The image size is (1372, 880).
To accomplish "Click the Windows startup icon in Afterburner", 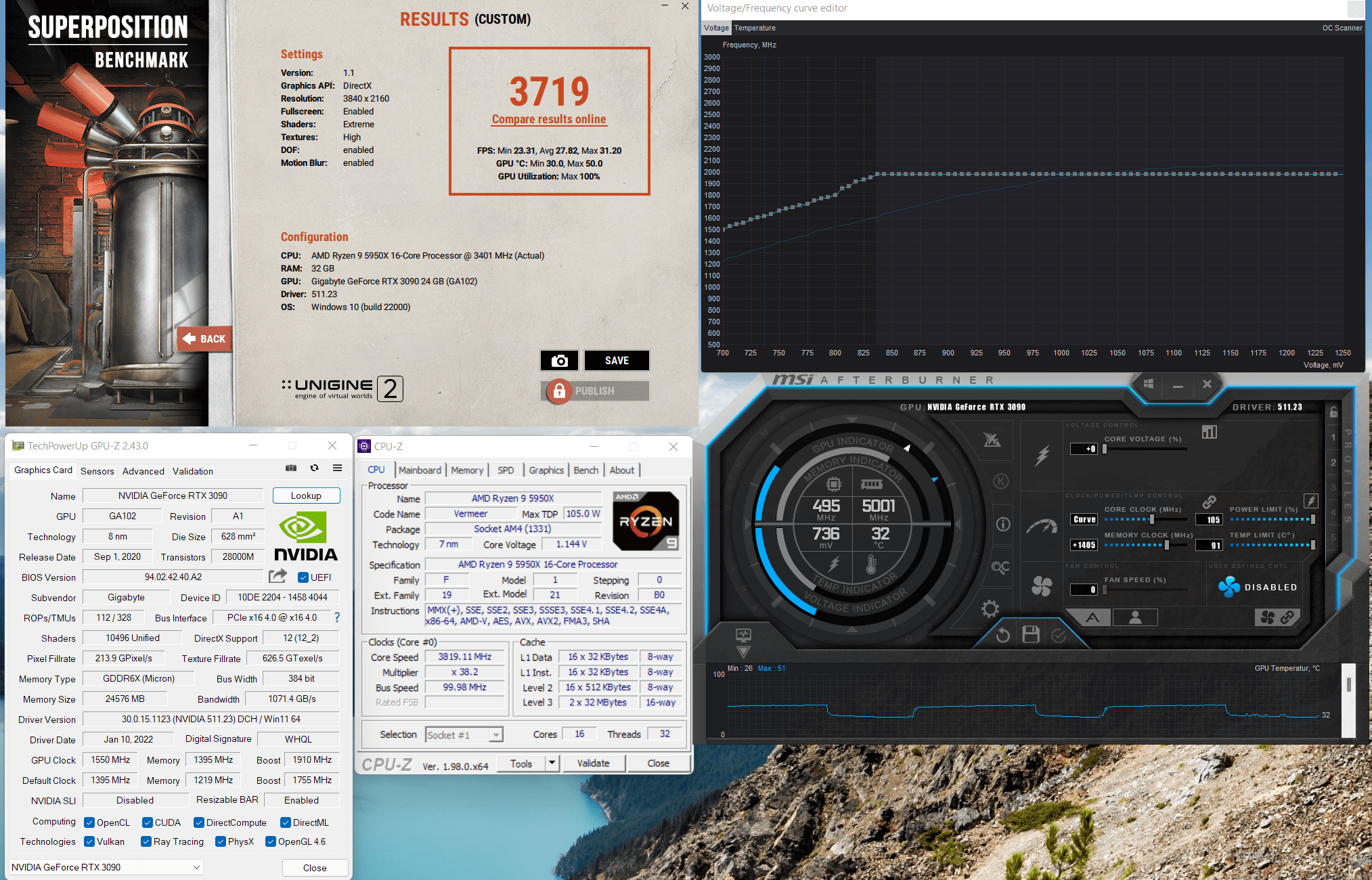I will click(x=1149, y=384).
